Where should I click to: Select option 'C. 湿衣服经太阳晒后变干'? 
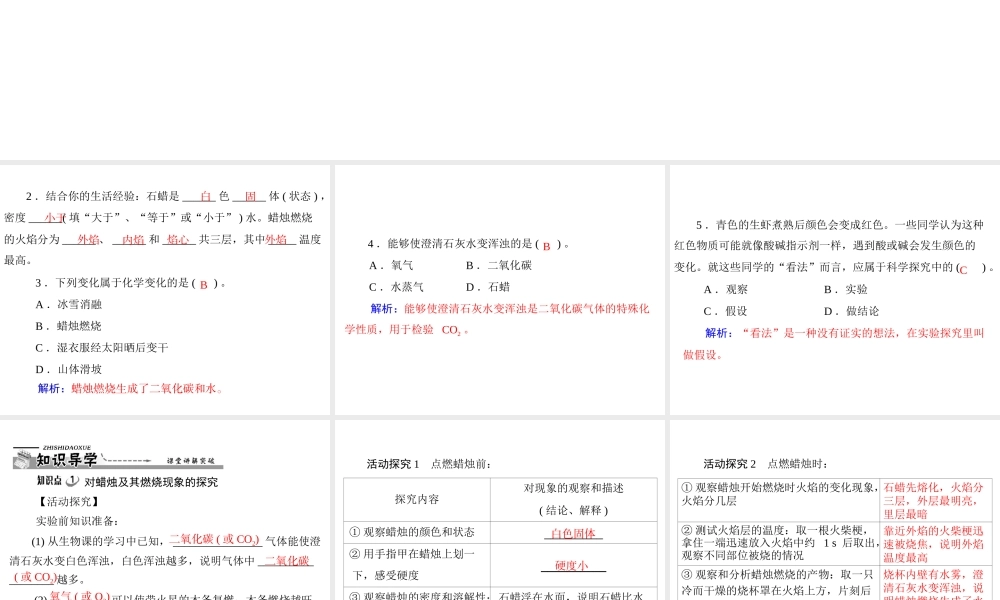102,348
